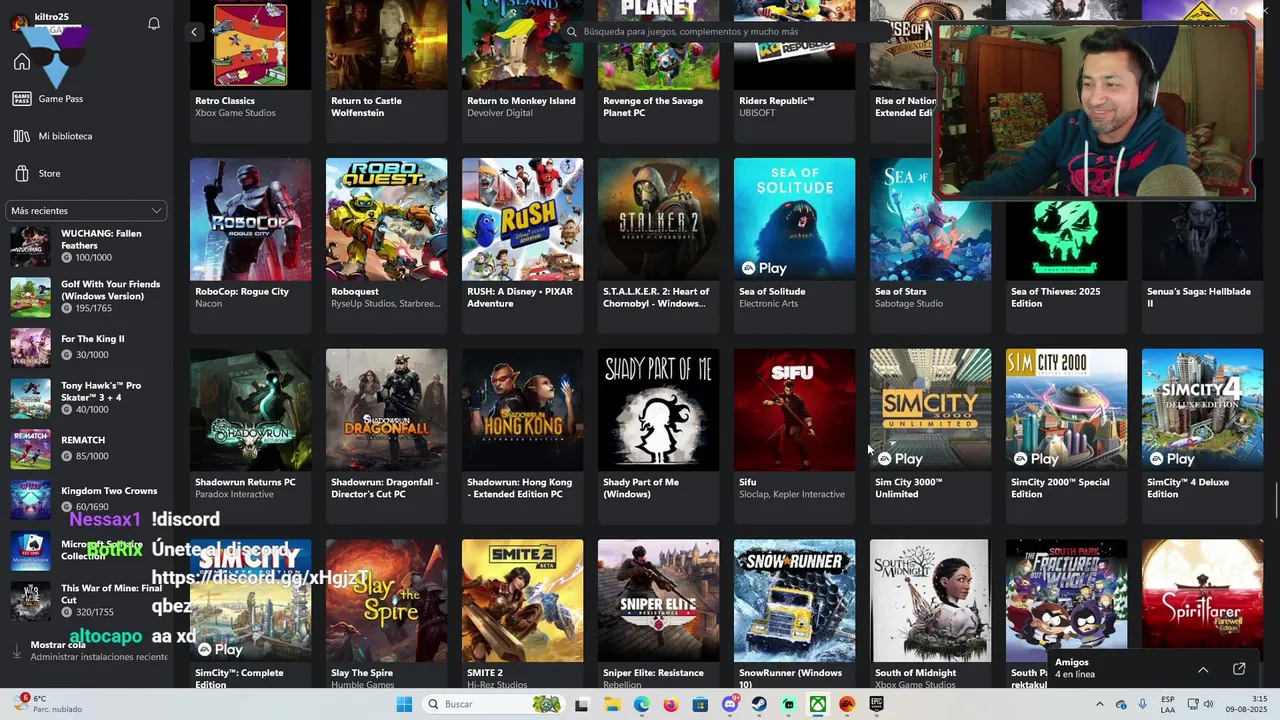Open Shadowrun: Dragonfall Director's Cut tile
The image size is (1280, 720).
387,436
